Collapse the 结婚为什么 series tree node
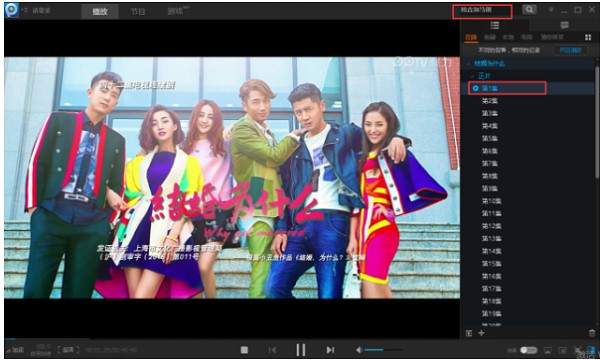 click(469, 64)
